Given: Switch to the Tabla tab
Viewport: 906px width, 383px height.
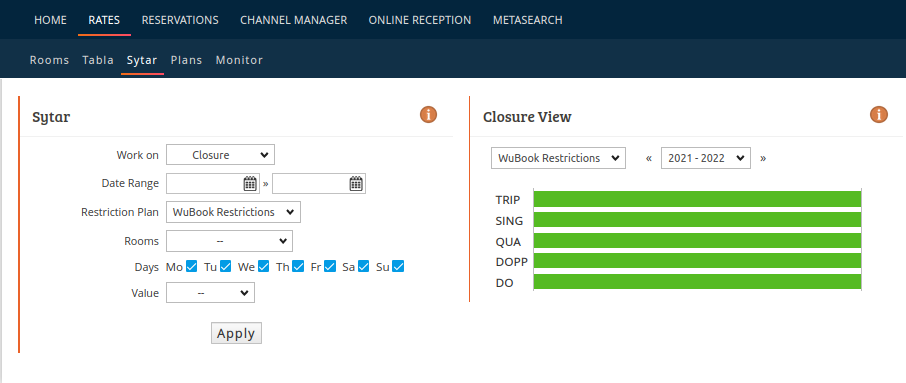Looking at the screenshot, I should (98, 60).
